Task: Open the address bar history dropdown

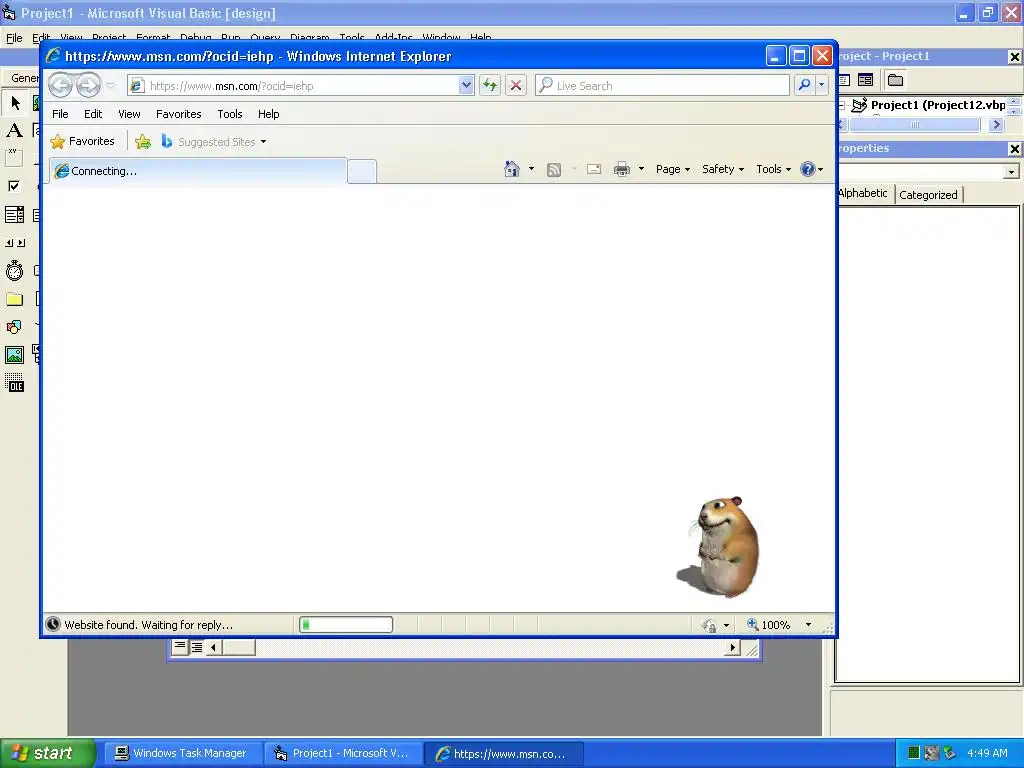Action: click(466, 85)
